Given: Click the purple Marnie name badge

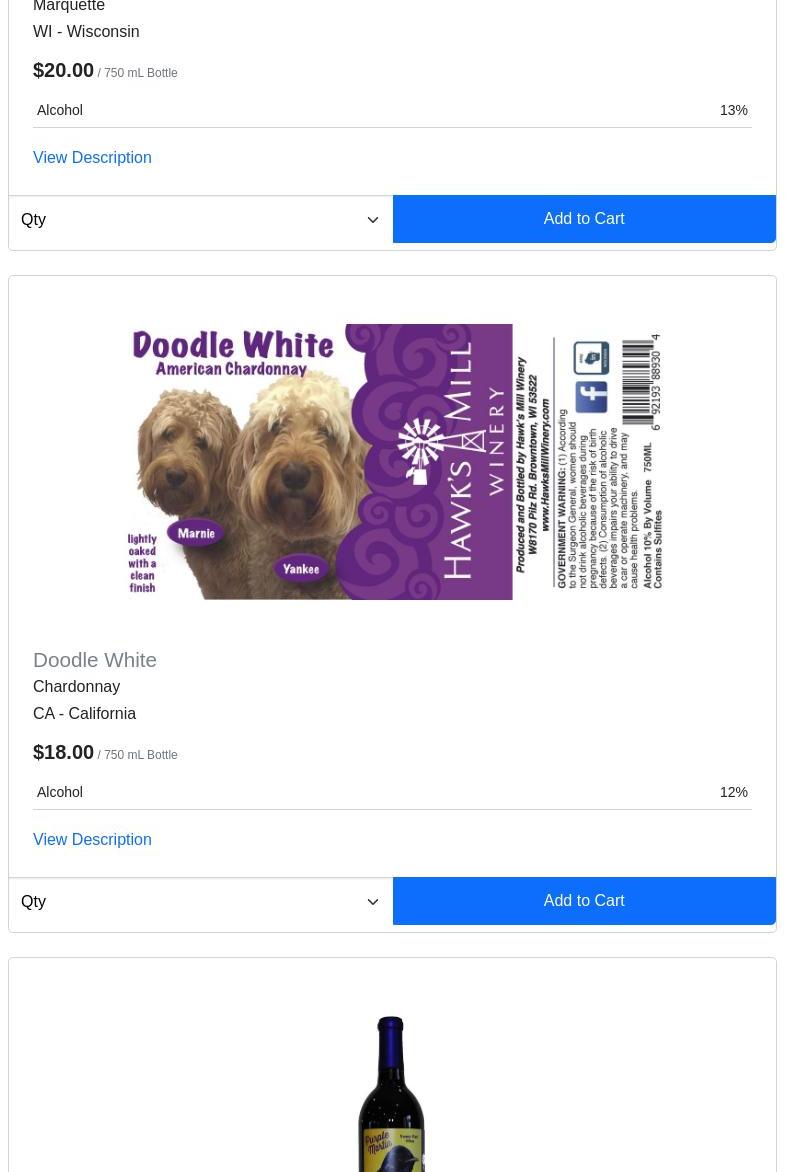Looking at the screenshot, I should pos(196,534).
